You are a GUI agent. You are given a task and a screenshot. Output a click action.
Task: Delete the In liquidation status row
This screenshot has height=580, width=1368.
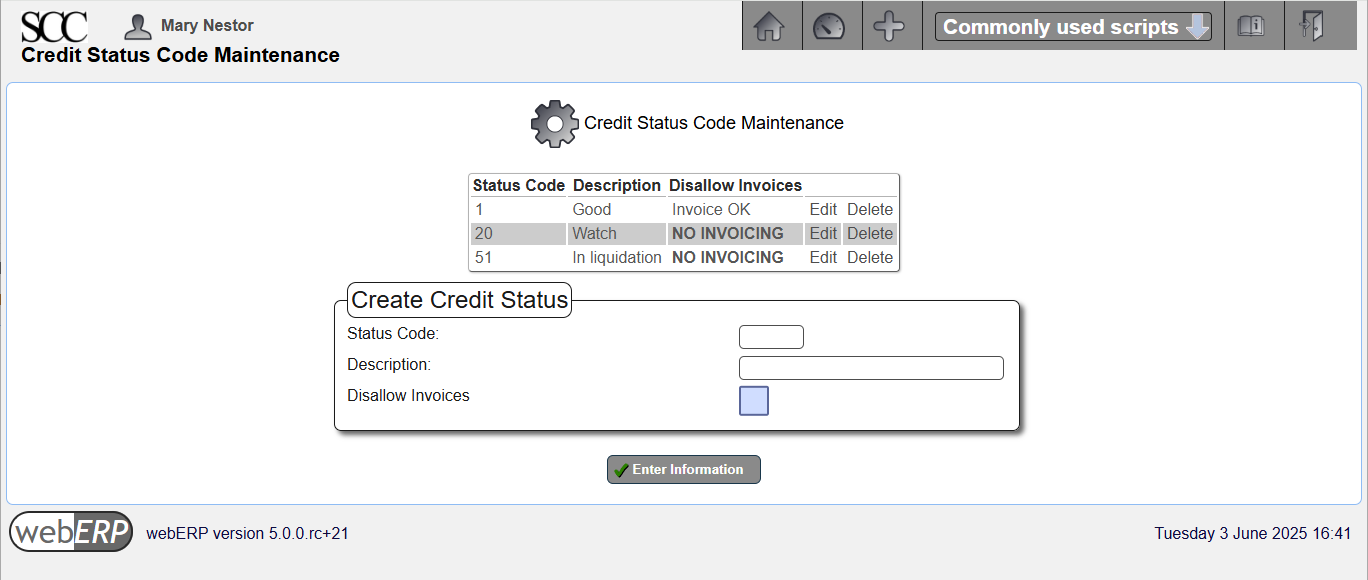click(870, 258)
